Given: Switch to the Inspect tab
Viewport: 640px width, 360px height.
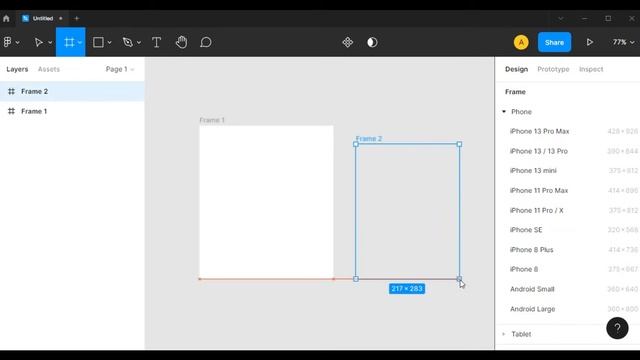Looking at the screenshot, I should coord(591,69).
